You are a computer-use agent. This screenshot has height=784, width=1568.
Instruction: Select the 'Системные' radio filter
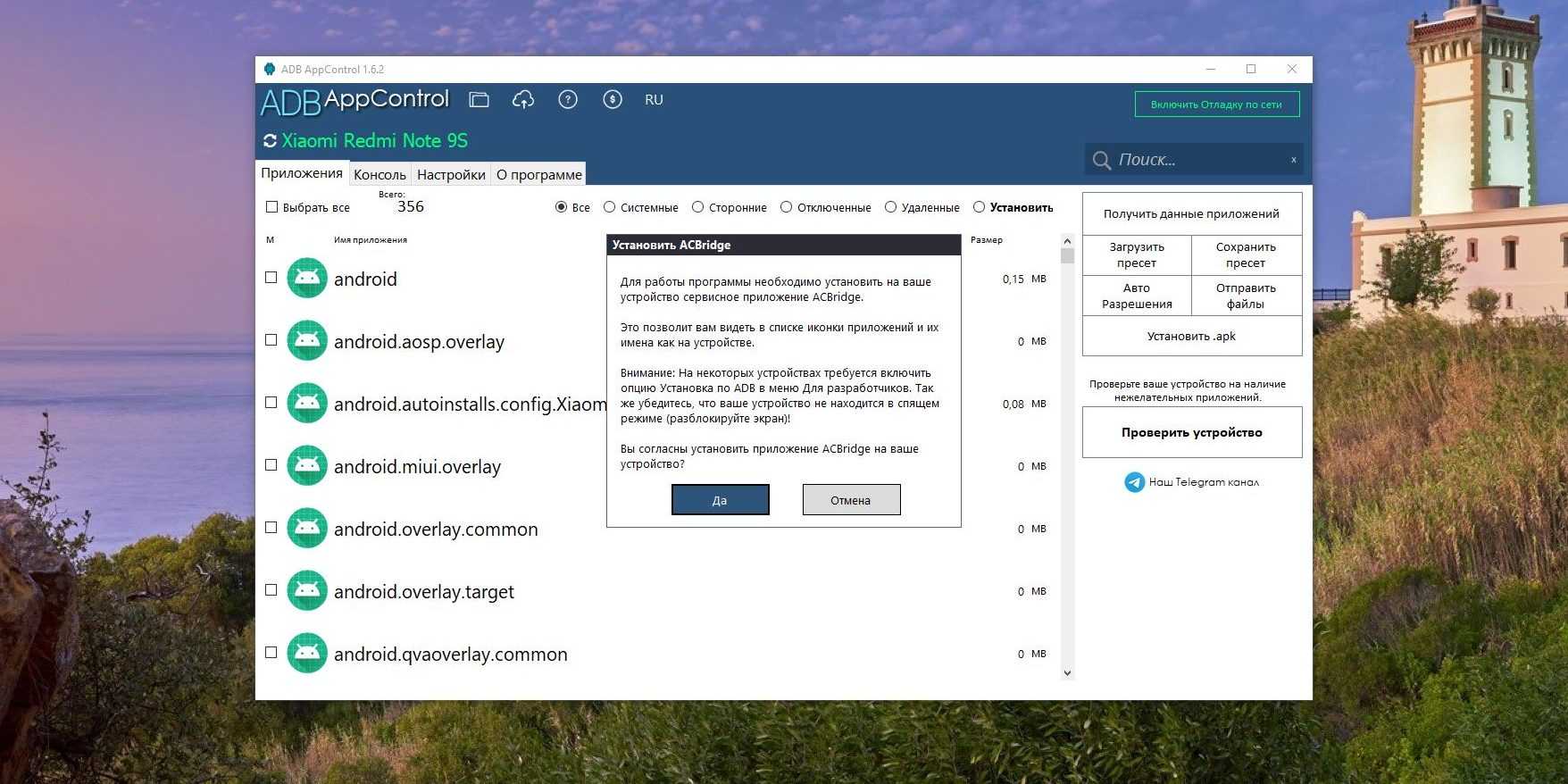tap(609, 207)
